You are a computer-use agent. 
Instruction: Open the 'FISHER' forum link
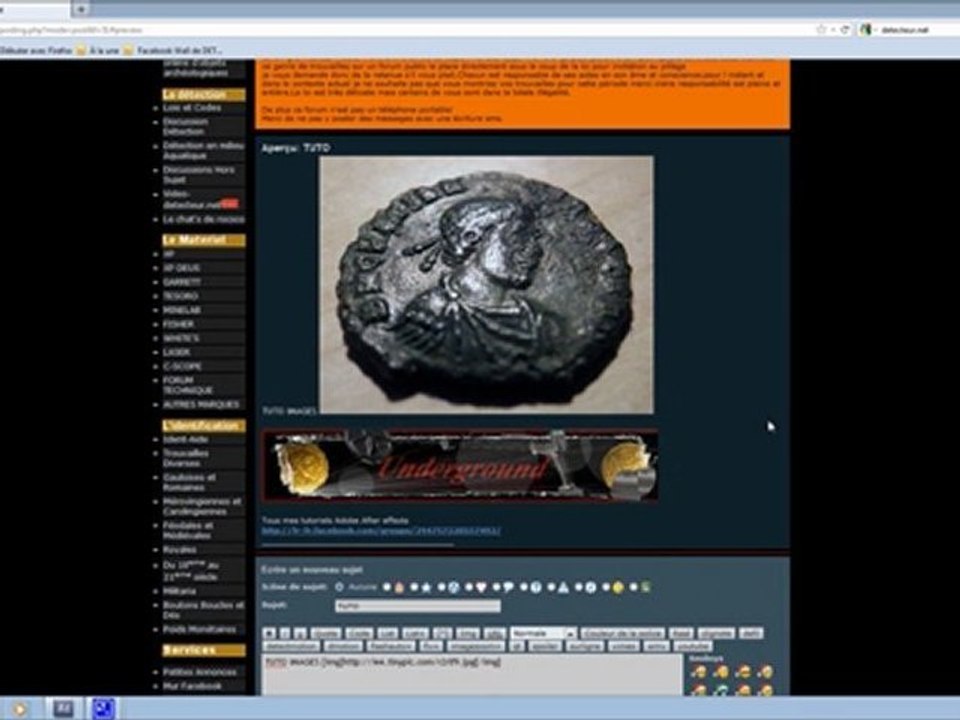point(179,324)
